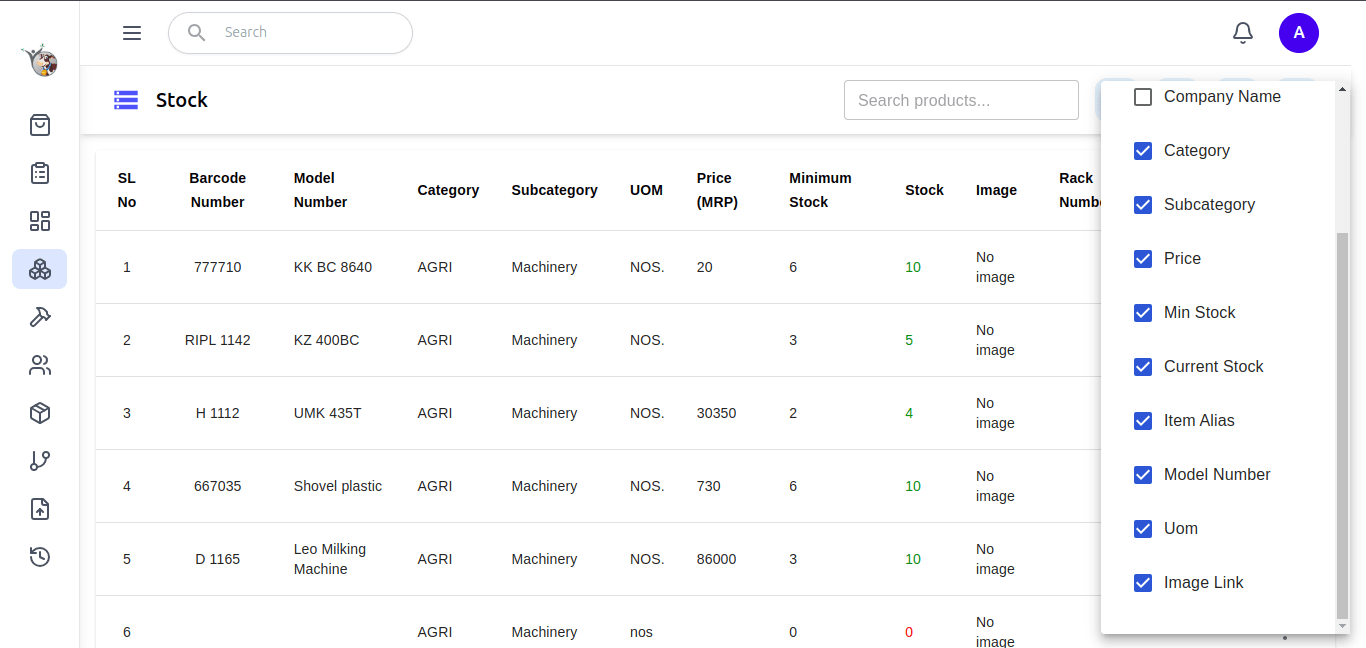
Task: Open the clipboard list sidebar icon
Action: [40, 173]
